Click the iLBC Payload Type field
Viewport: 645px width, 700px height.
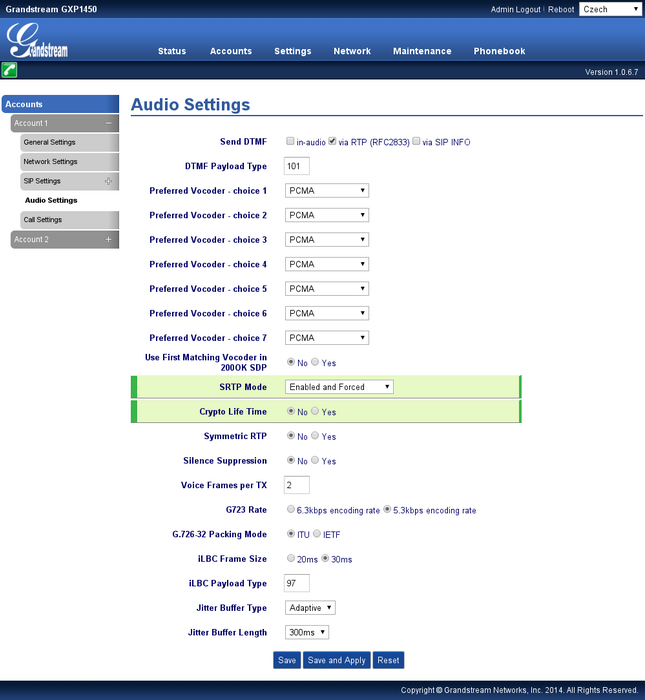click(x=296, y=583)
